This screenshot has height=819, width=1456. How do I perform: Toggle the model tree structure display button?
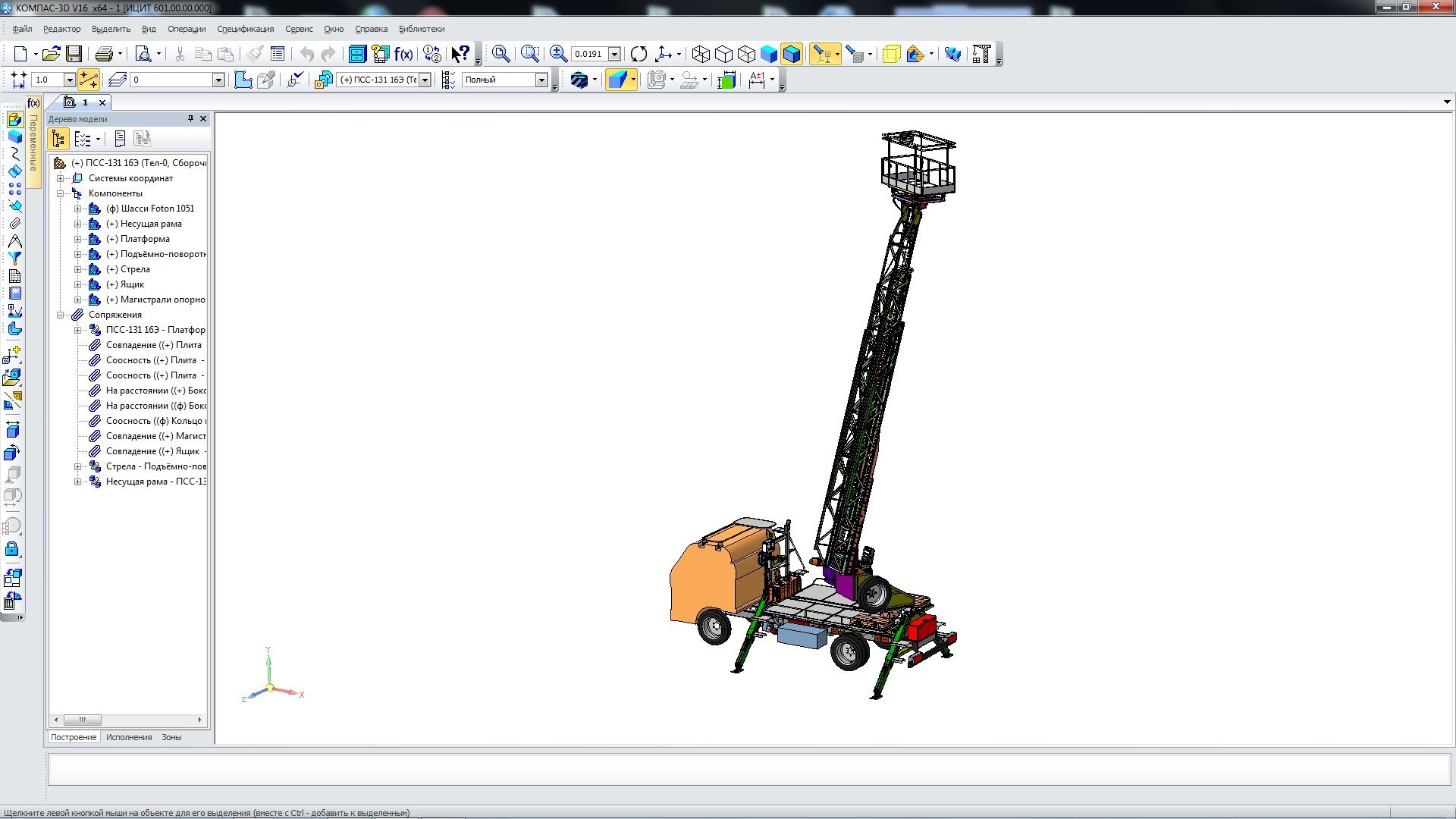tap(58, 139)
